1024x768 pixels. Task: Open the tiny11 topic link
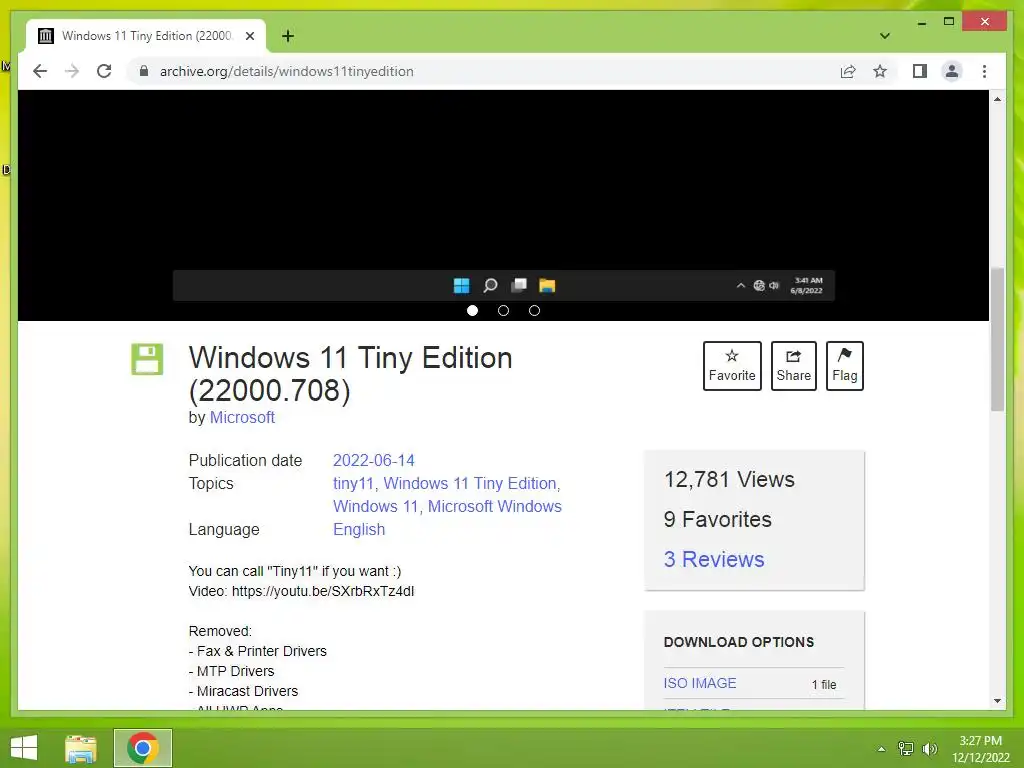[353, 483]
